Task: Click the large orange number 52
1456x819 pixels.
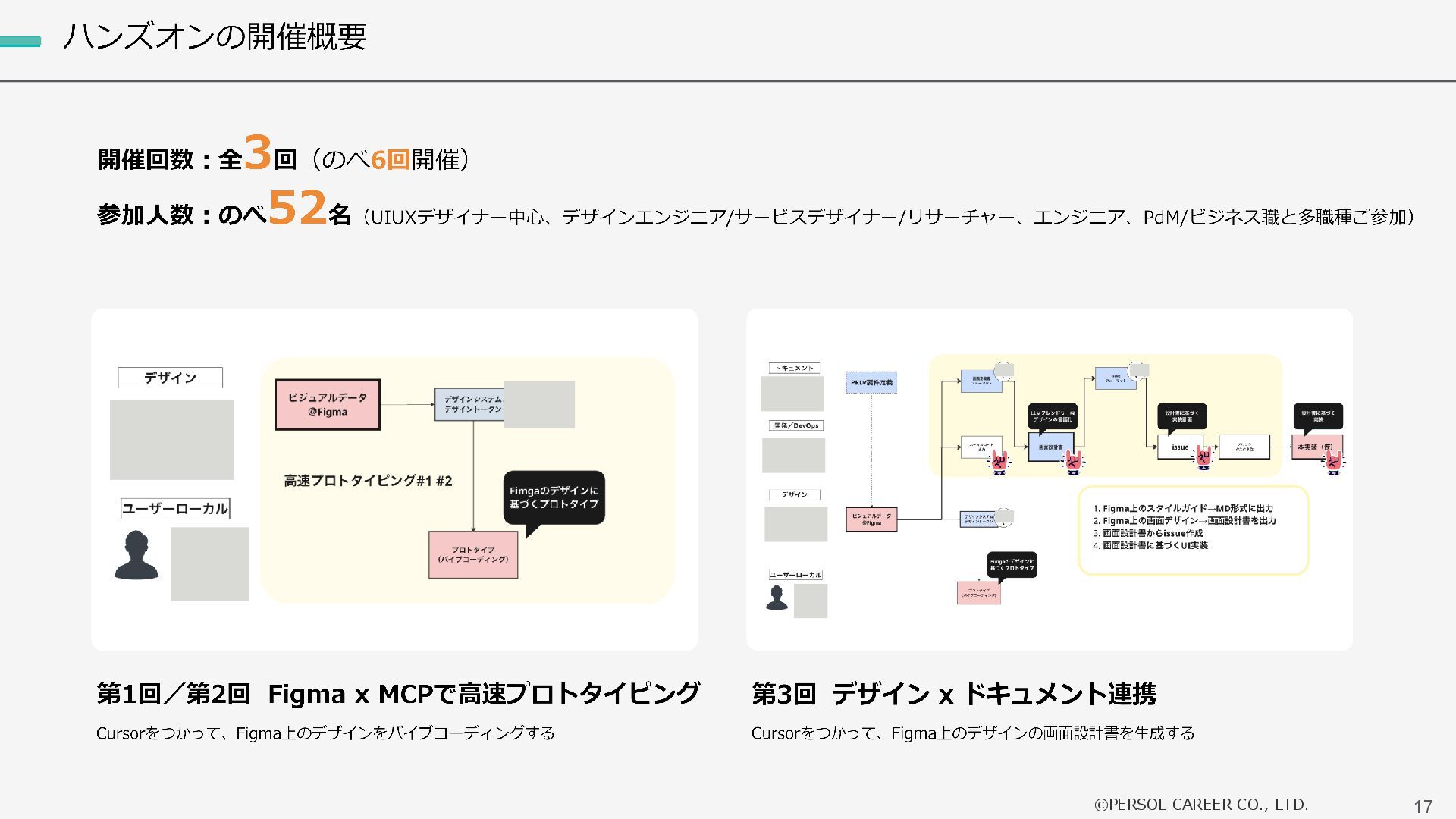Action: (x=297, y=209)
